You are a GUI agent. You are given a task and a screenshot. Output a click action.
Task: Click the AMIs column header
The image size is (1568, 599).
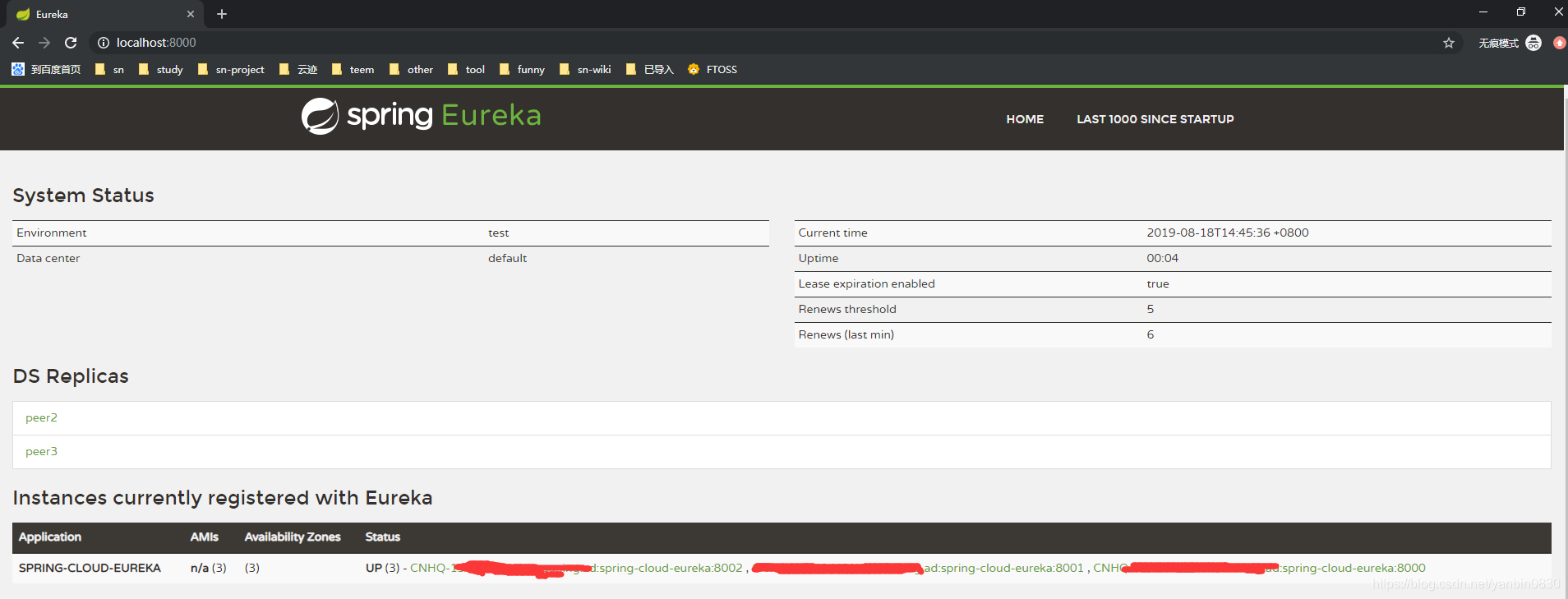(204, 537)
